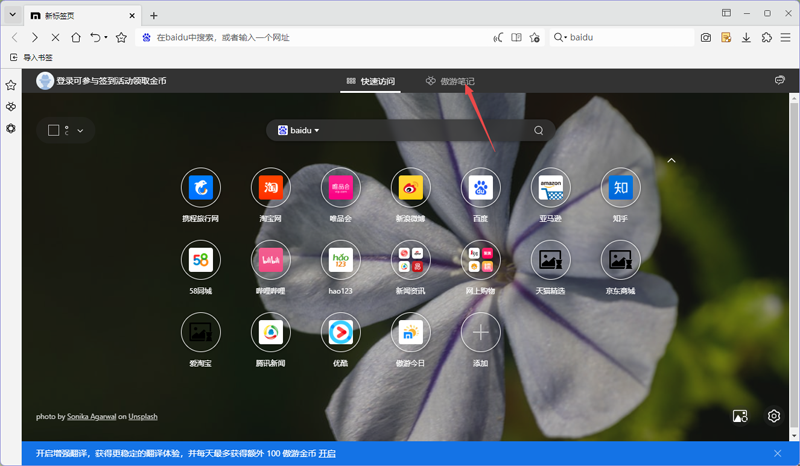Open the Unsplash link
800x466 pixels.
tap(143, 416)
